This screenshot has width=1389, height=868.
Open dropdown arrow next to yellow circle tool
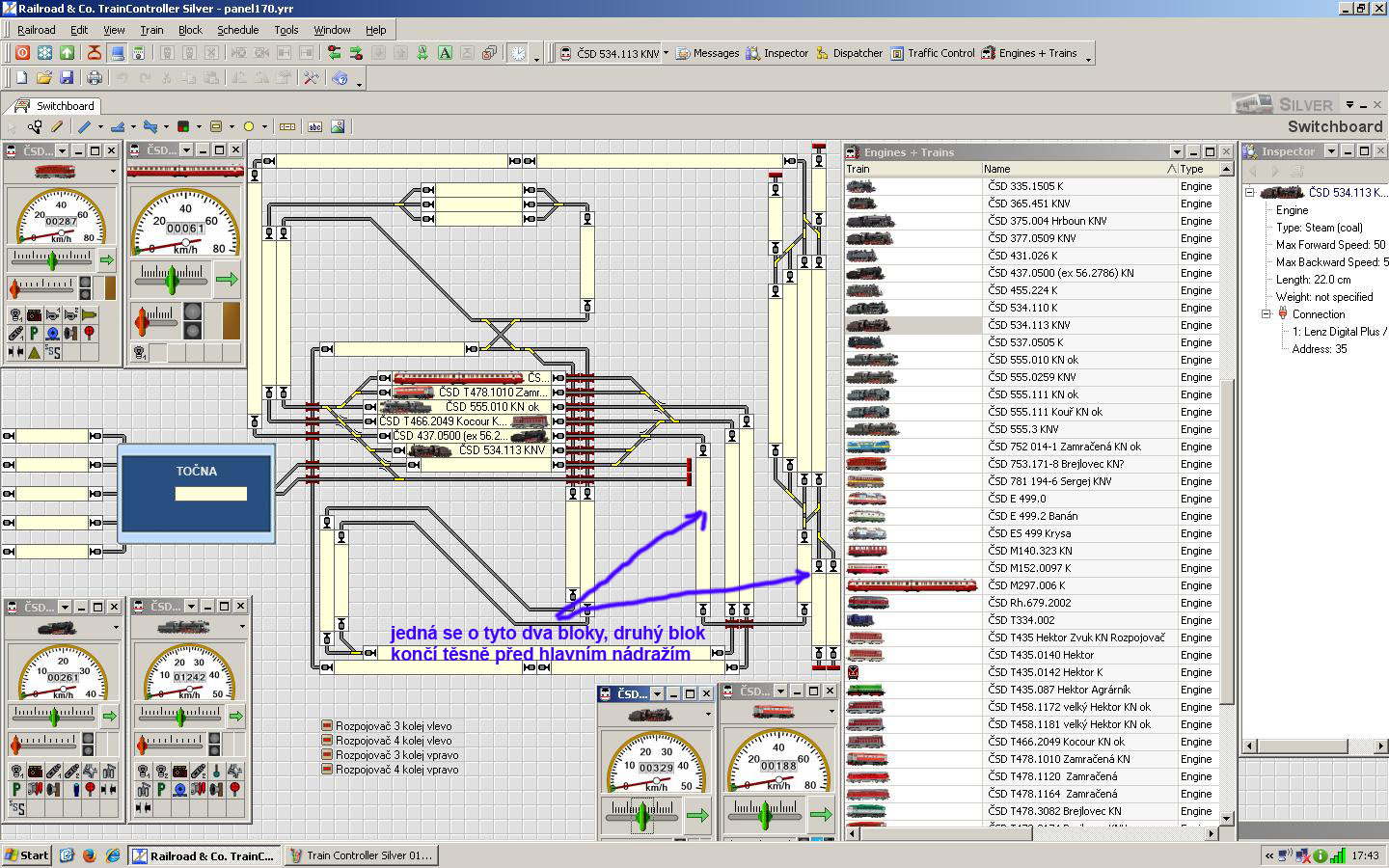coord(263,126)
